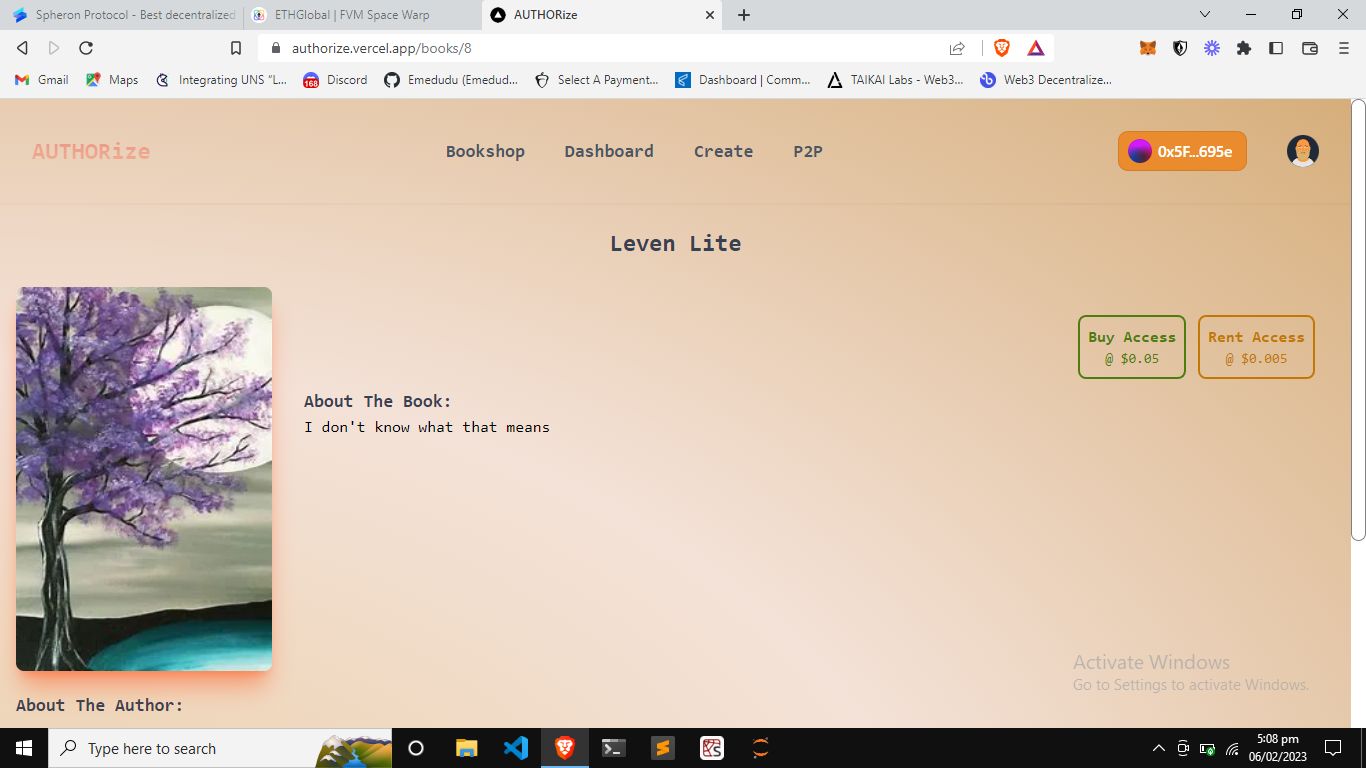
Task: Launch Visual Studio Code from taskbar
Action: pyautogui.click(x=516, y=748)
